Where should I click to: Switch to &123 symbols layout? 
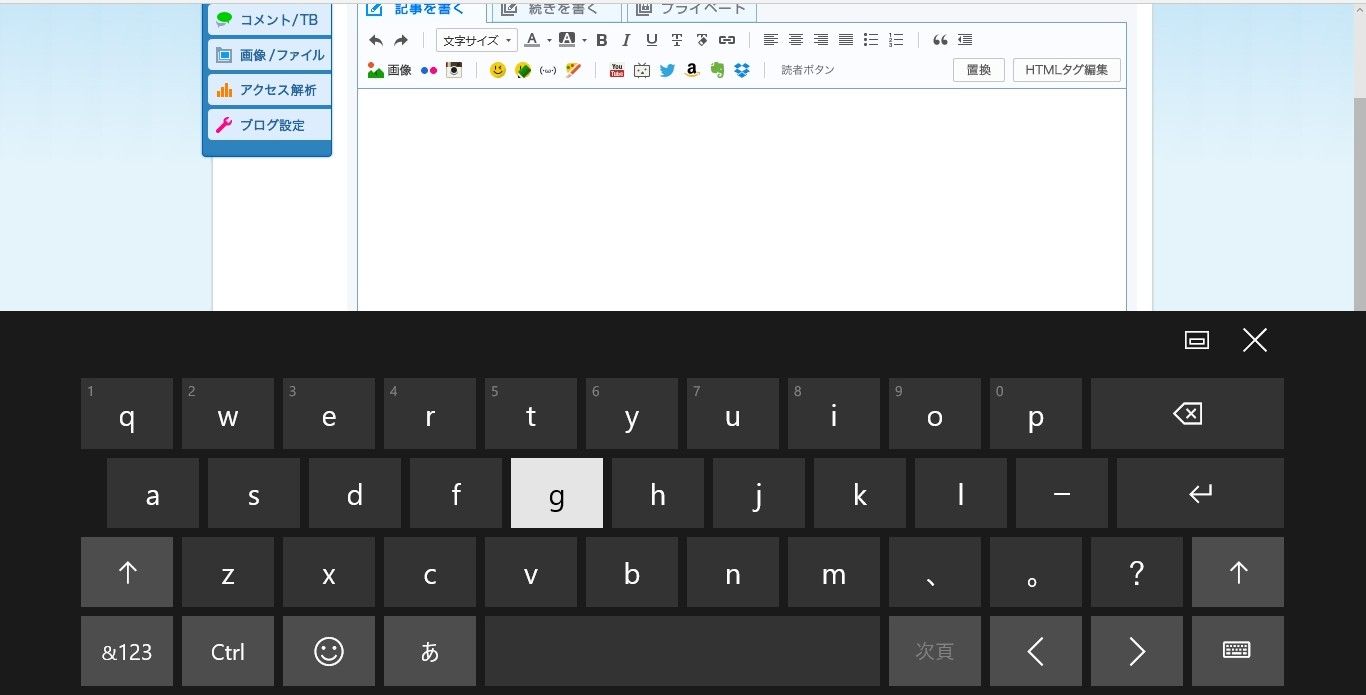coord(127,651)
